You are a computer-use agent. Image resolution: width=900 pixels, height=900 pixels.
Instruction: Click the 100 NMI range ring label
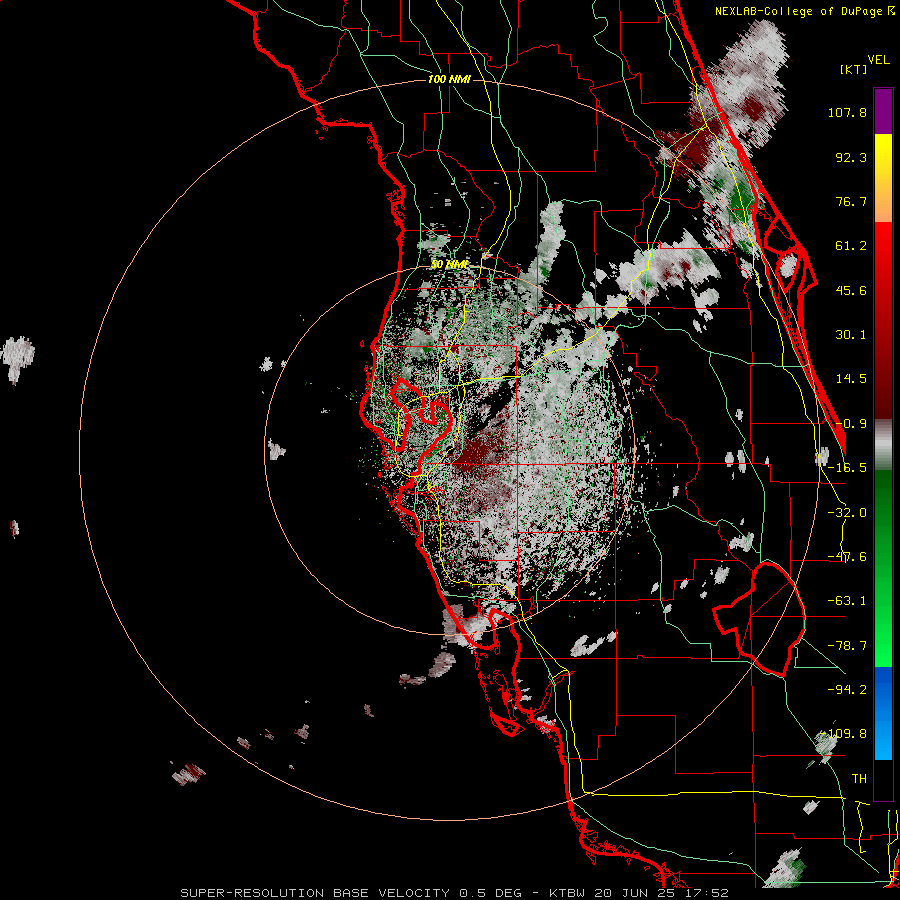[449, 79]
